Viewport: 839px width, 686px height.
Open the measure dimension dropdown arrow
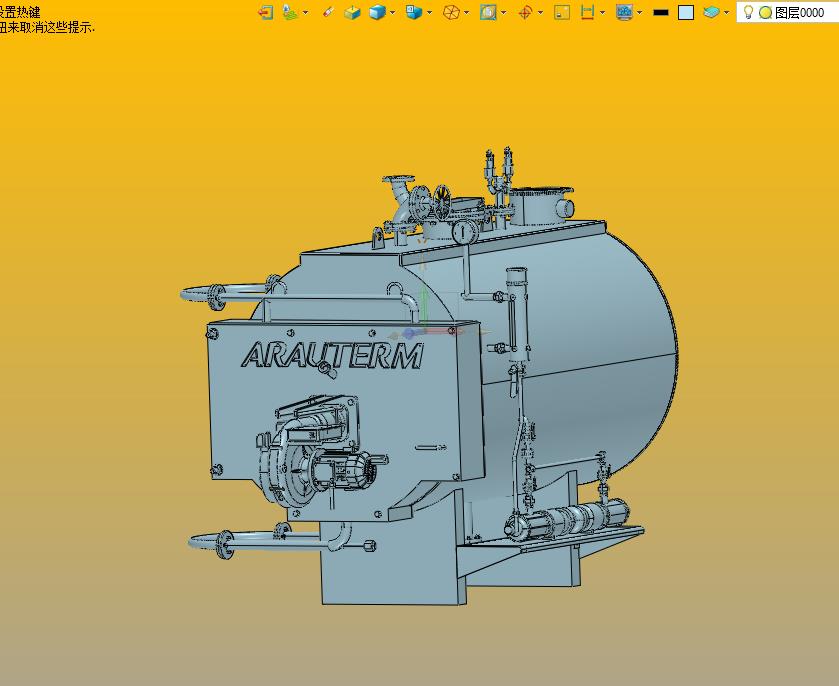tap(603, 12)
